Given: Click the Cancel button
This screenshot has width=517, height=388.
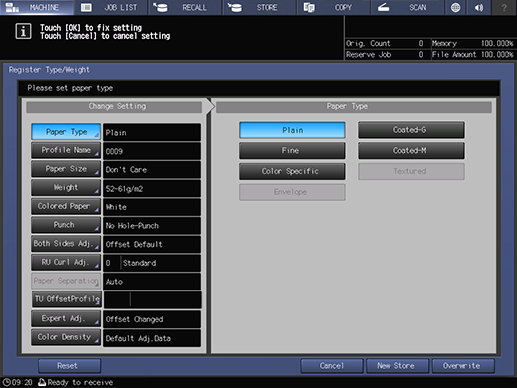Looking at the screenshot, I should 332,366.
